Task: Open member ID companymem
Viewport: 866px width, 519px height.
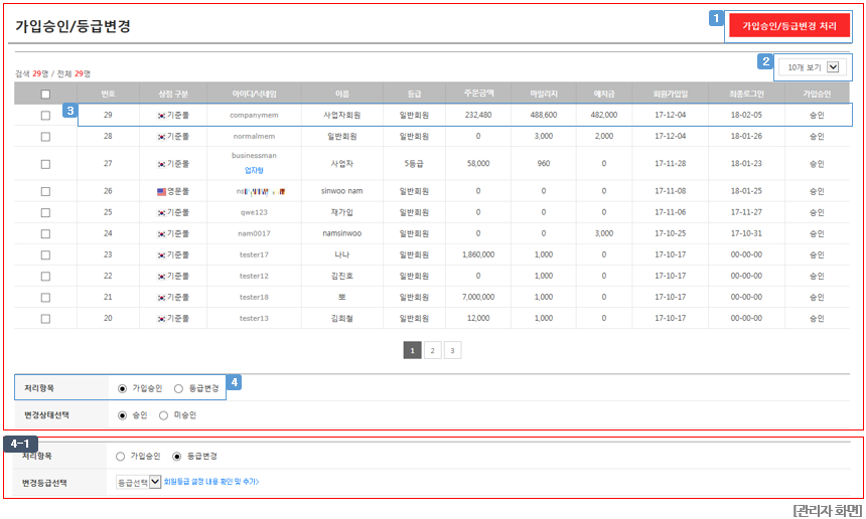Action: pyautogui.click(x=254, y=115)
